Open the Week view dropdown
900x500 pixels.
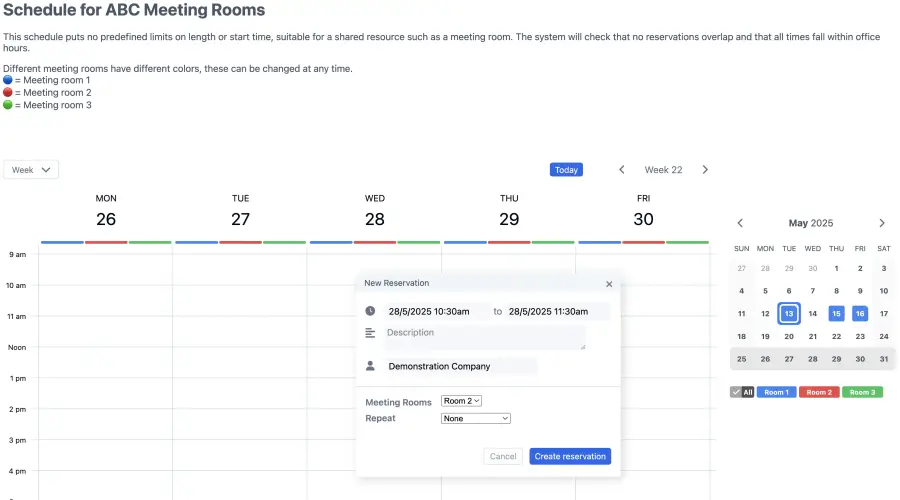coord(31,170)
